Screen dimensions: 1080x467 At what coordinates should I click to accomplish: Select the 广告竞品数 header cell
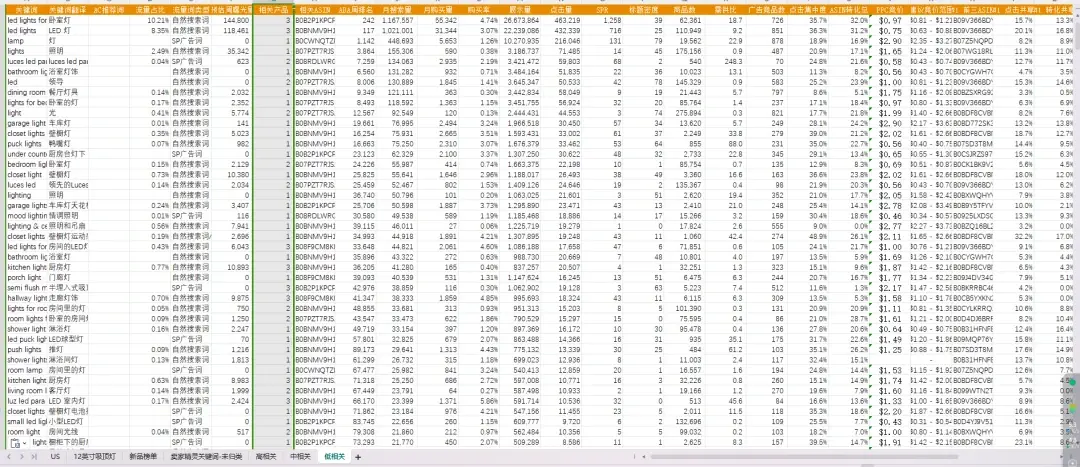766,11
